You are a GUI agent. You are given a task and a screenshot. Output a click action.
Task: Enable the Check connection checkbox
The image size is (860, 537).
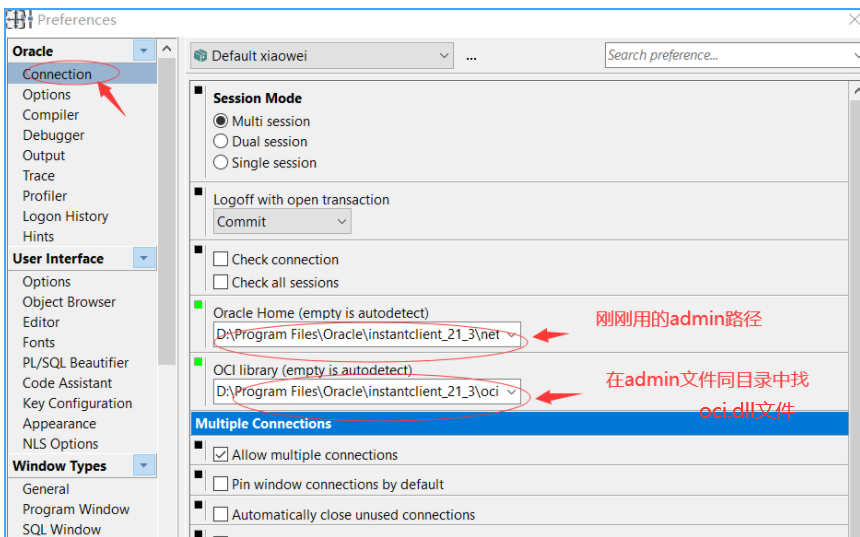tap(220, 259)
